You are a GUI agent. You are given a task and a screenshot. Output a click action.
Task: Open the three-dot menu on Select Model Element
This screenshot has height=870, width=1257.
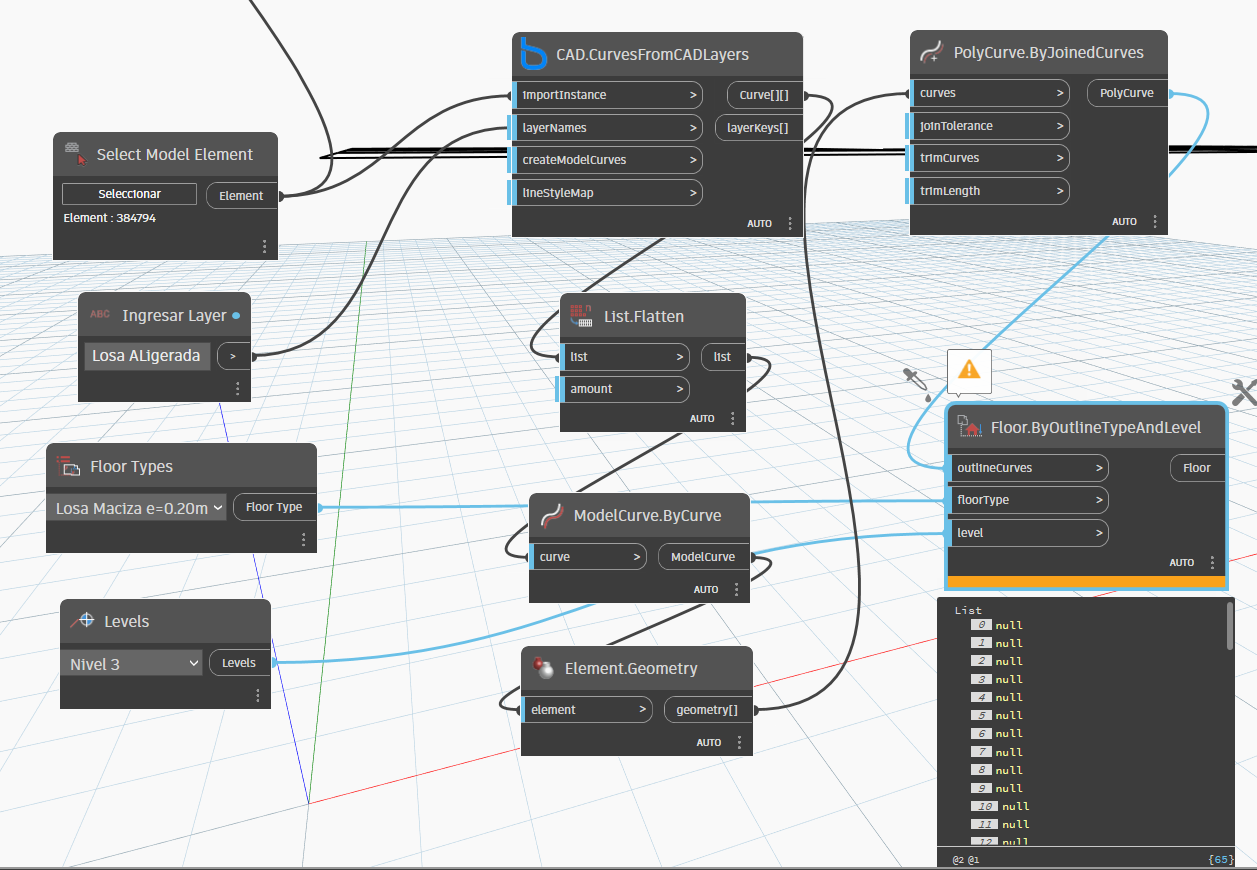264,245
